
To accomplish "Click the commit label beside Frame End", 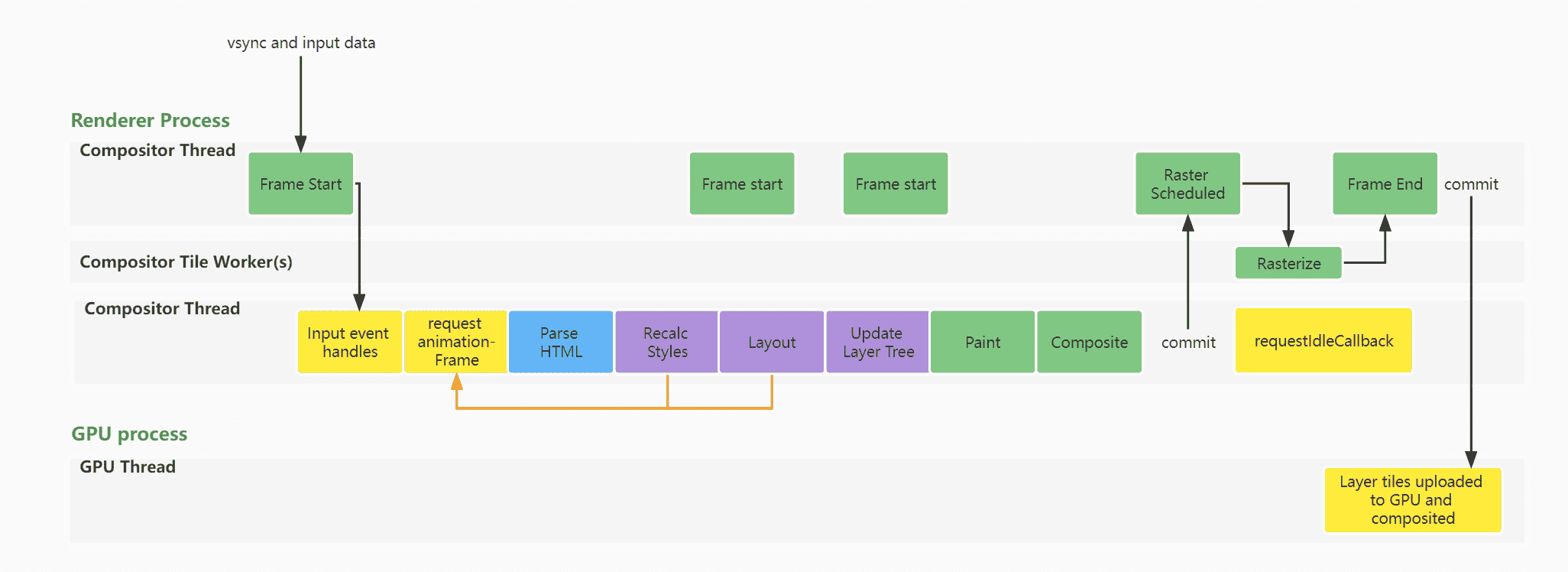I will (1471, 184).
